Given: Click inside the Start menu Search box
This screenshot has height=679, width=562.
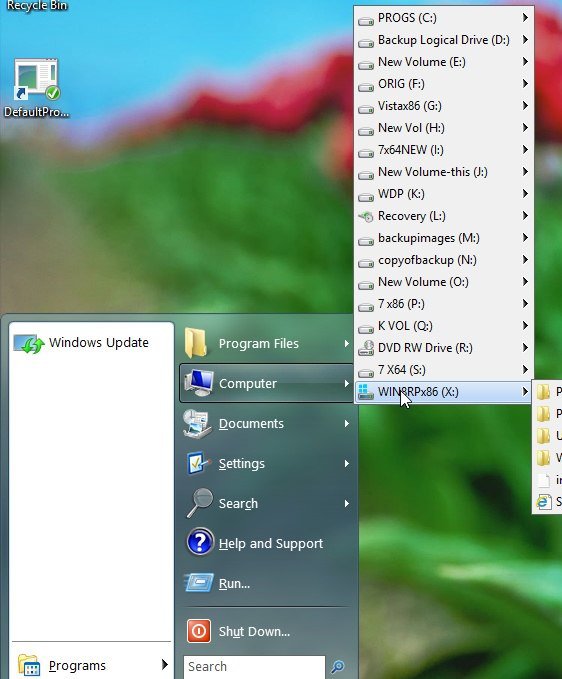Looking at the screenshot, I should point(254,666).
